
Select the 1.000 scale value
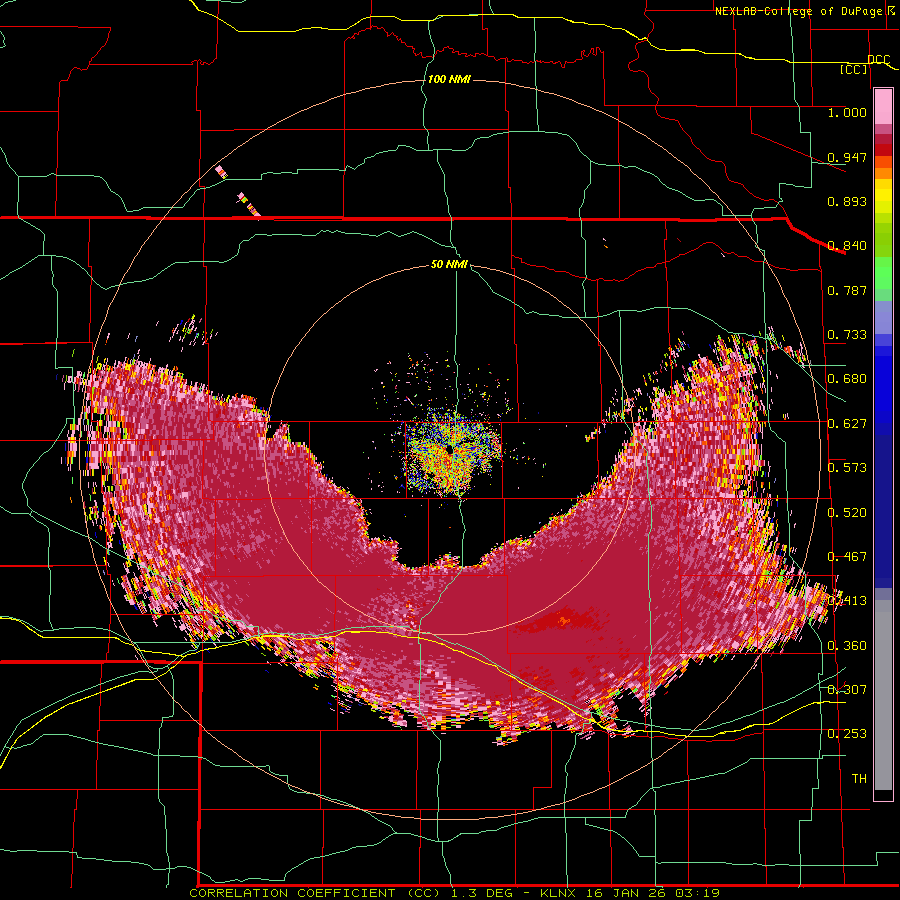click(847, 112)
